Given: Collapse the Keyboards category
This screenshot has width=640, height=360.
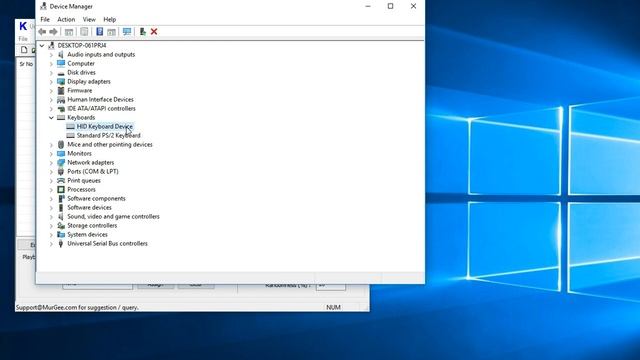Looking at the screenshot, I should pos(51,118).
